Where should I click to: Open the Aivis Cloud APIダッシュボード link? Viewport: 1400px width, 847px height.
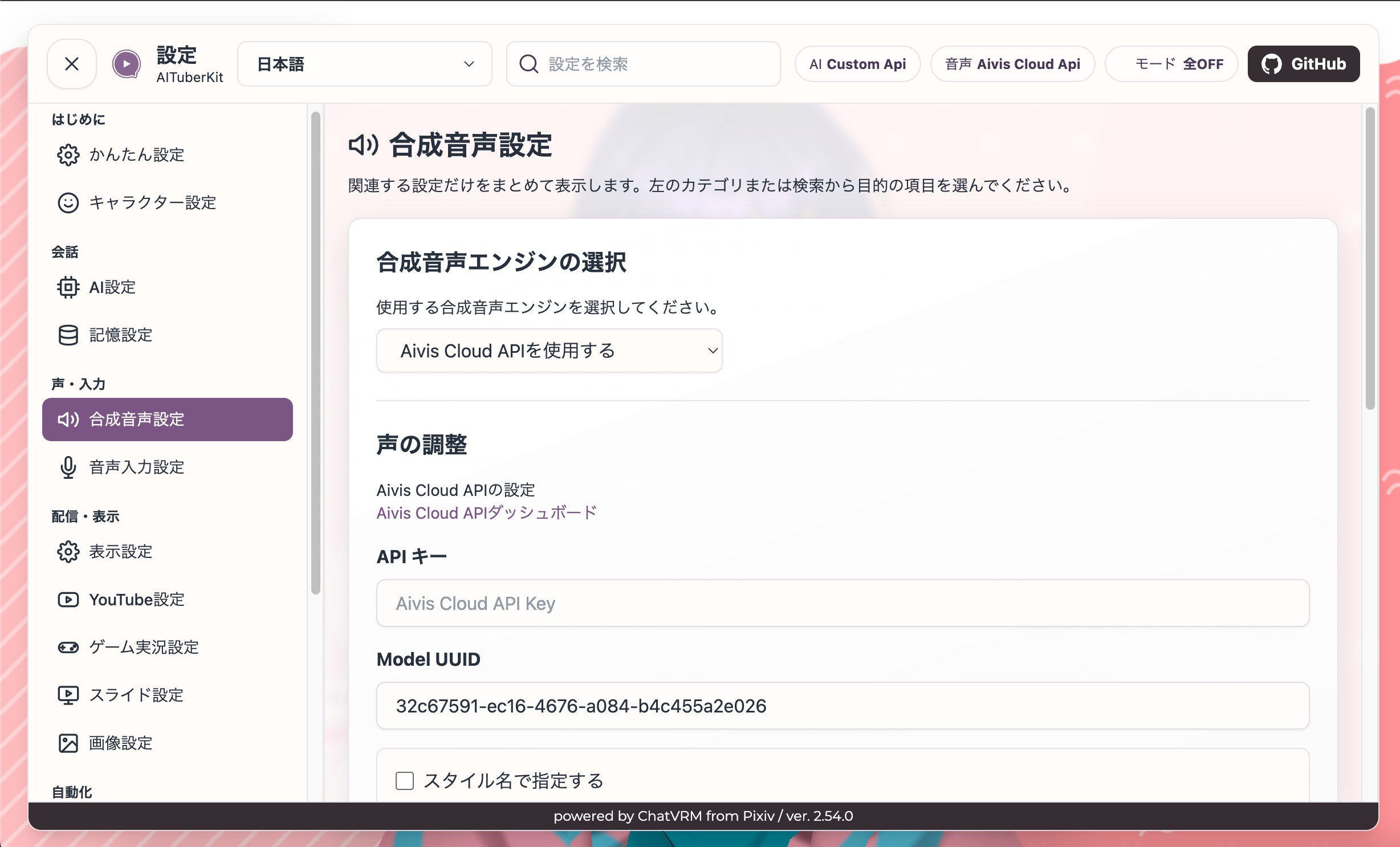pos(487,512)
